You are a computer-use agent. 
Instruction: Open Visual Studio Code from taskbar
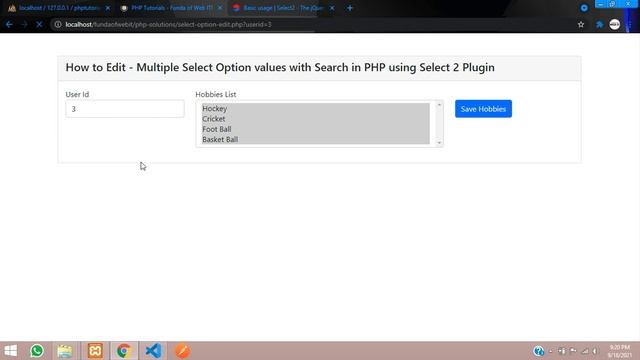point(153,351)
